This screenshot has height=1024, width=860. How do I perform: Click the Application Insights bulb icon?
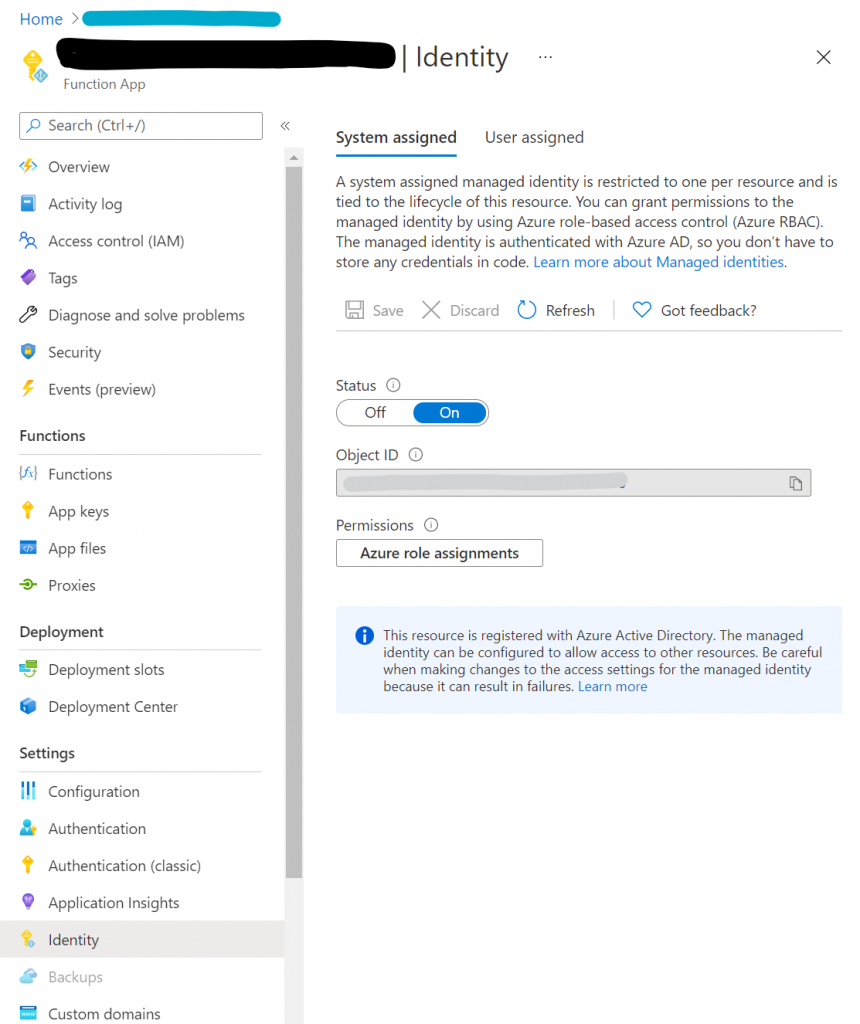click(x=28, y=902)
